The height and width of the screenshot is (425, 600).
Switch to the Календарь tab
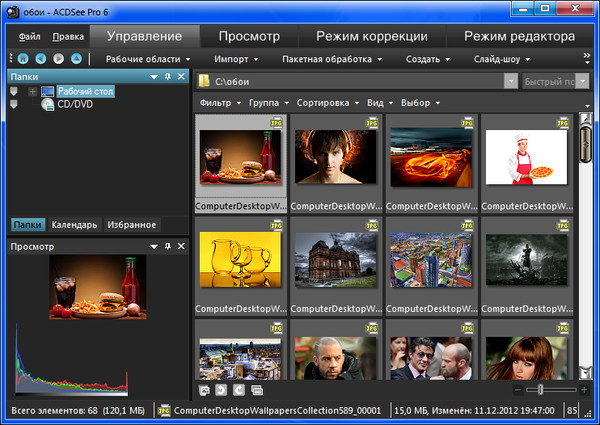[x=75, y=224]
